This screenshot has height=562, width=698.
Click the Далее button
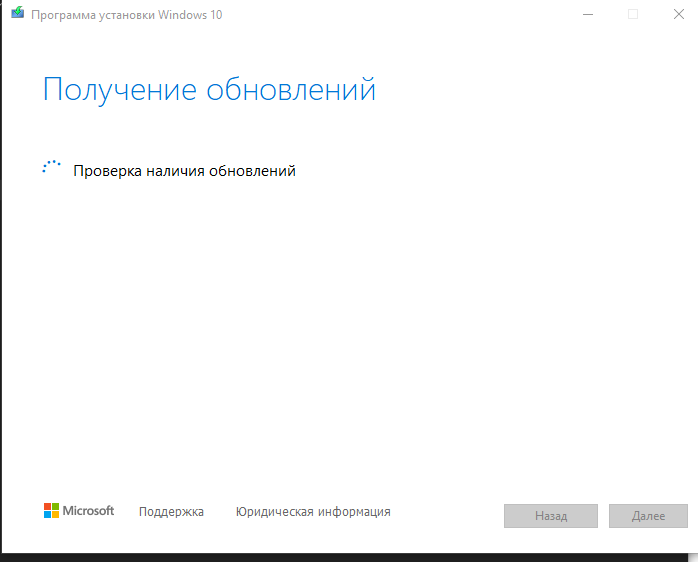click(648, 516)
